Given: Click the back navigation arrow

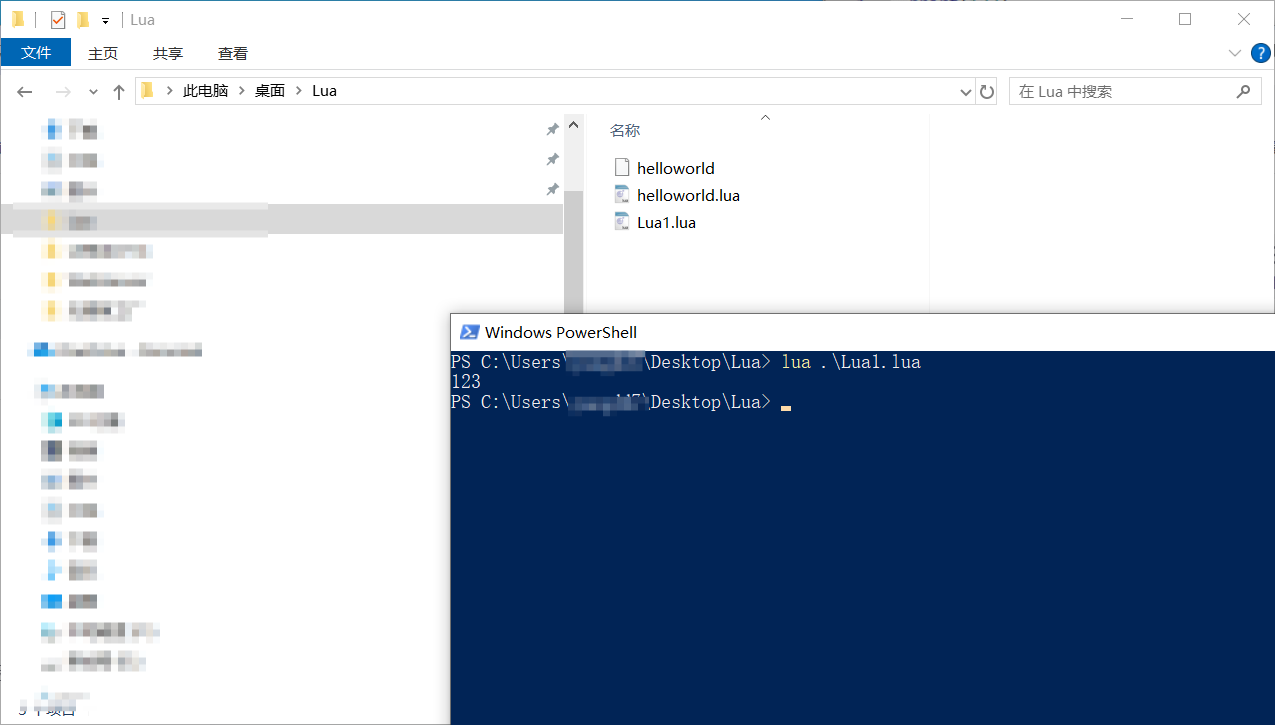Looking at the screenshot, I should (x=25, y=92).
